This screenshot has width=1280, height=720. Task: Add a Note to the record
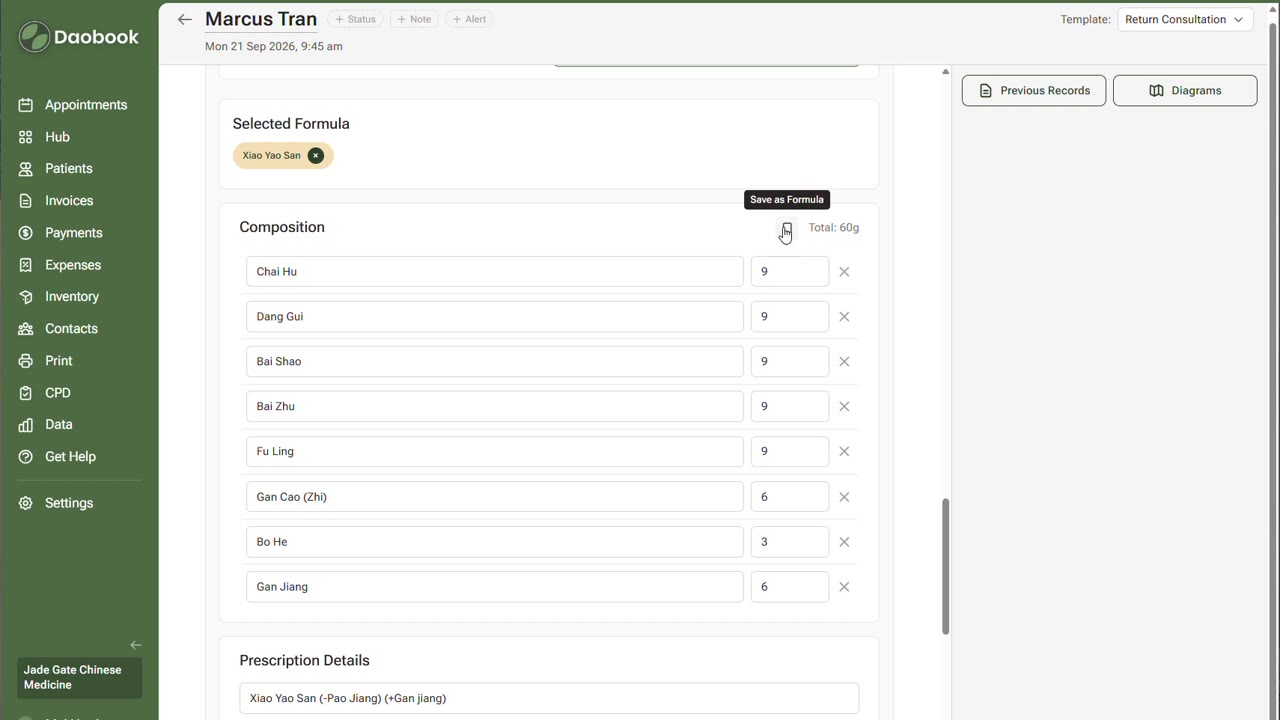[414, 19]
